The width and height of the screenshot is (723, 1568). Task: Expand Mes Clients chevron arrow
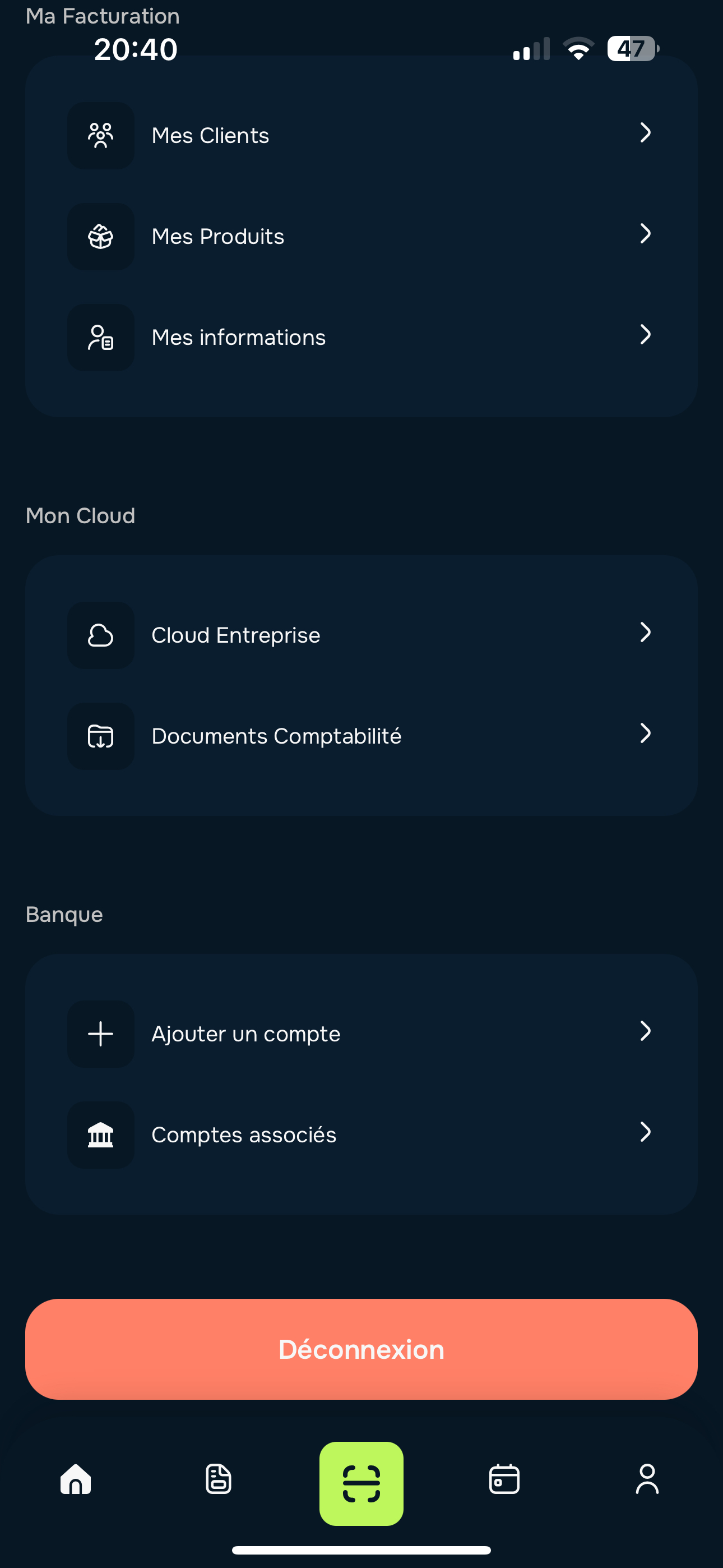click(x=645, y=133)
